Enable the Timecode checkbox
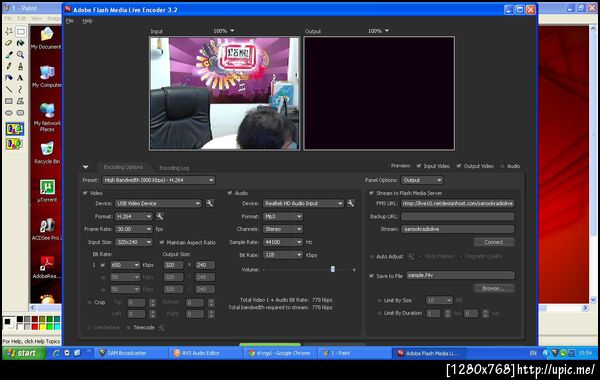 tap(129, 328)
